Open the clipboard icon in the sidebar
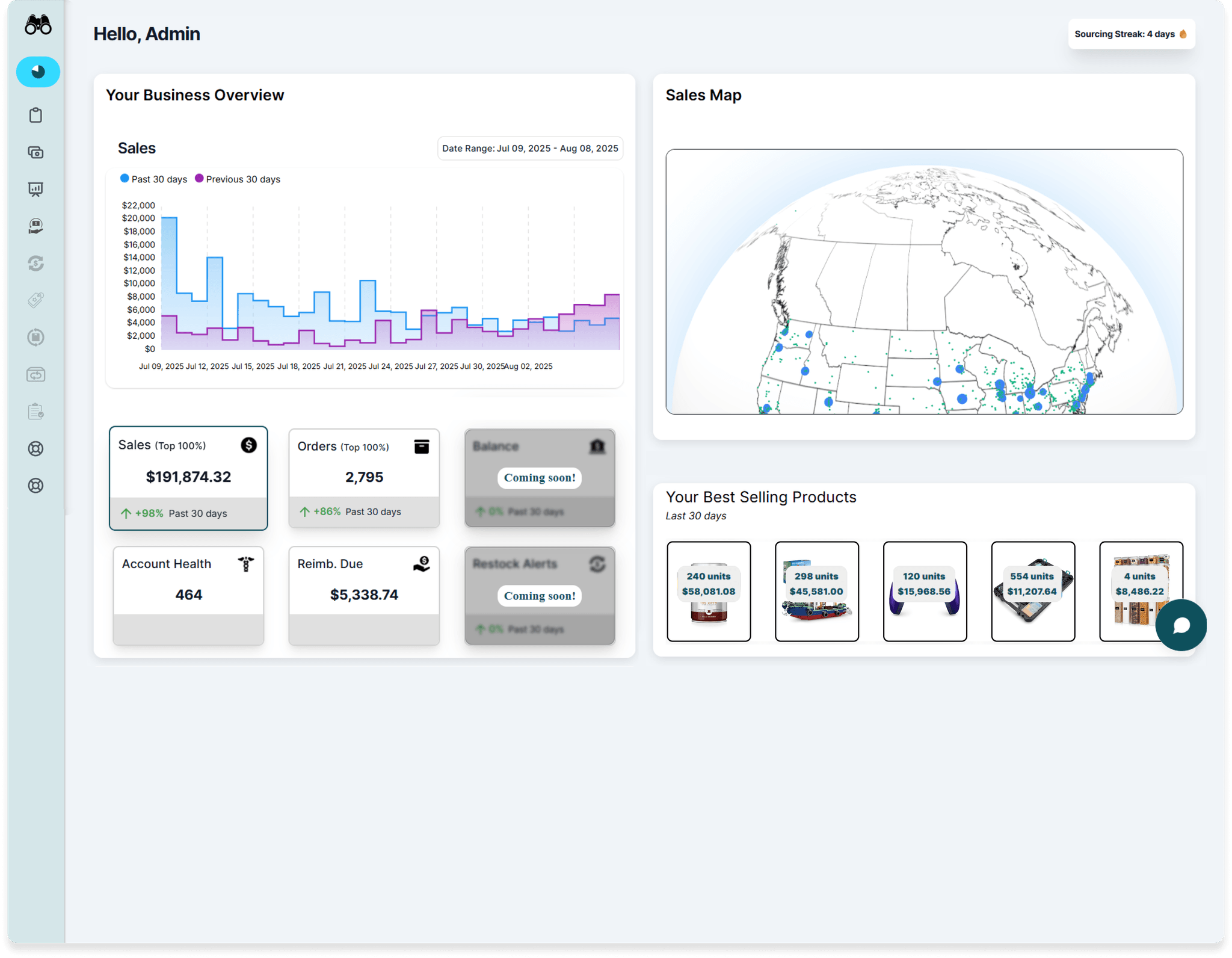1232x958 pixels. pyautogui.click(x=36, y=115)
